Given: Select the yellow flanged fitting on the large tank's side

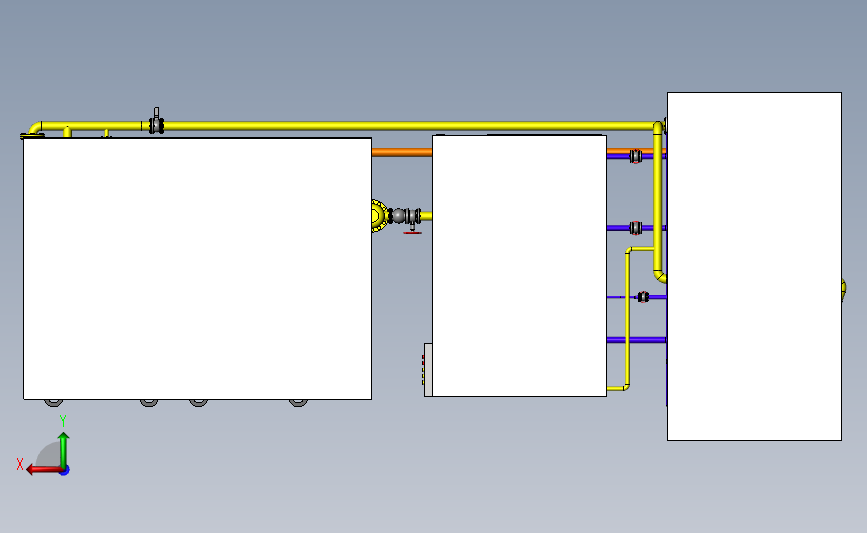Looking at the screenshot, I should 379,216.
